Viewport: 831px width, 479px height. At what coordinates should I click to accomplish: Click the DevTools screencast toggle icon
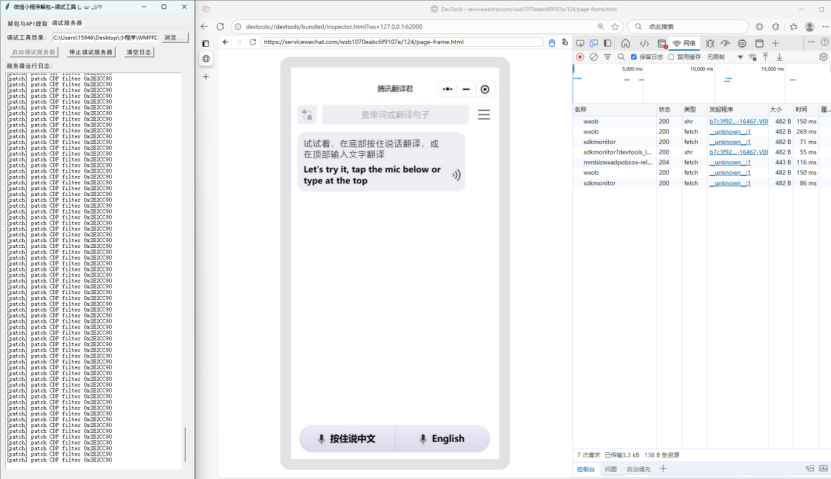(x=580, y=43)
